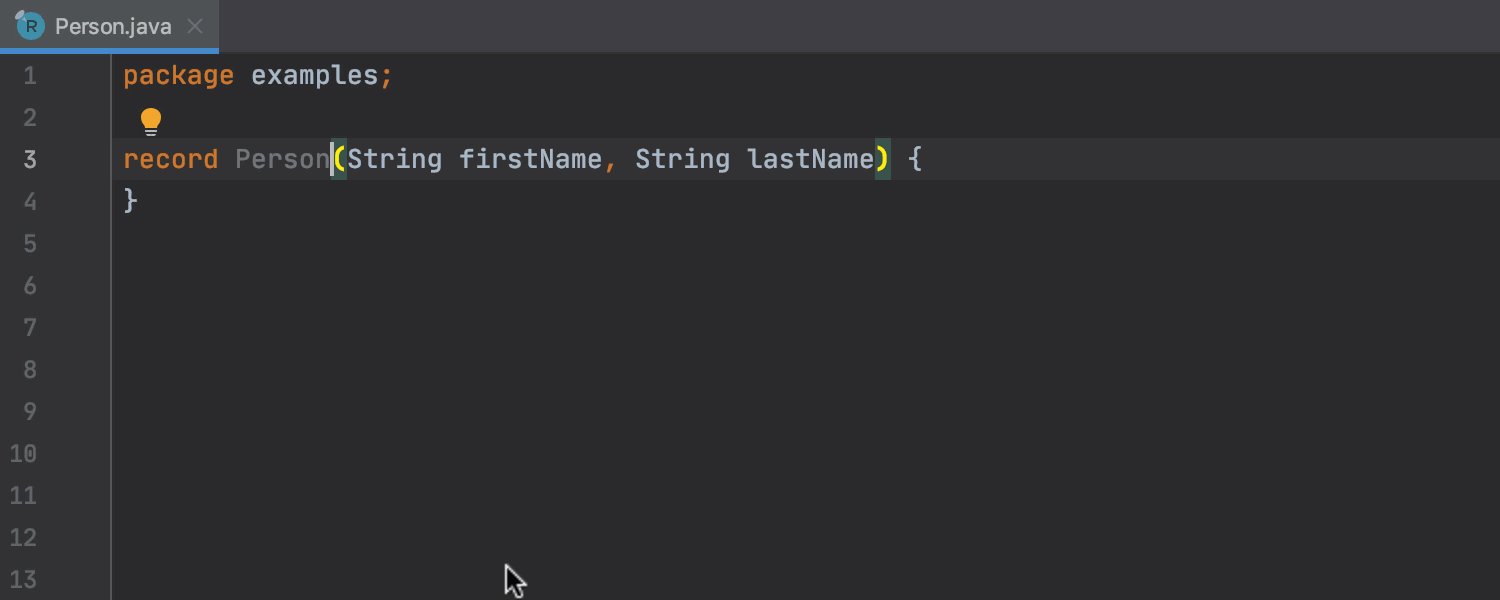Select the Person.java tab
This screenshot has height=600, width=1500.
pyautogui.click(x=113, y=27)
